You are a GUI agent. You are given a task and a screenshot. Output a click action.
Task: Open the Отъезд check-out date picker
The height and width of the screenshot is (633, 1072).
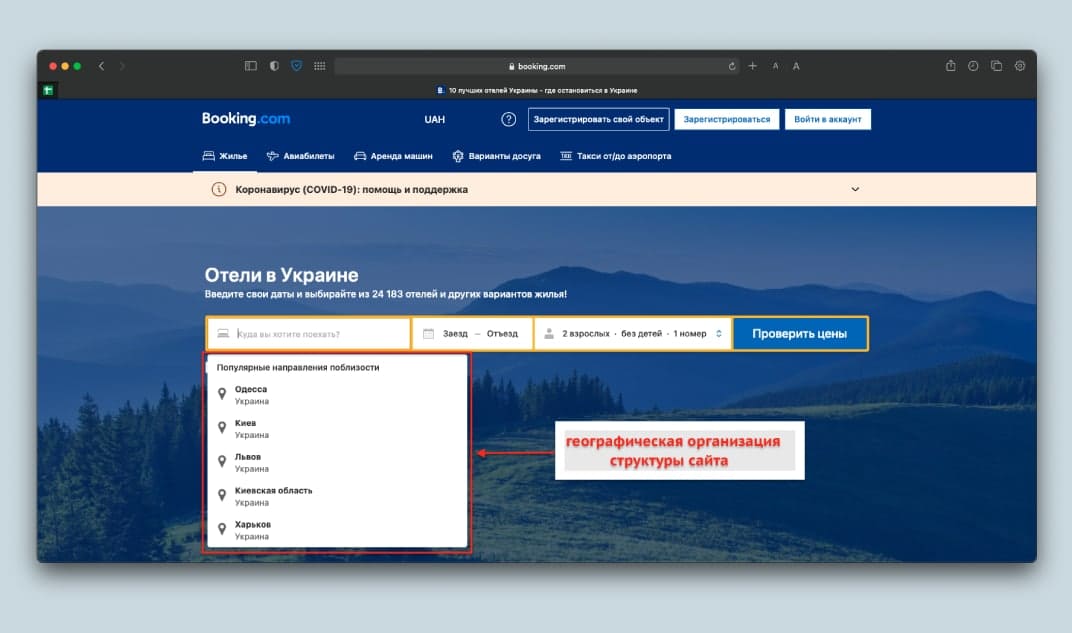502,334
